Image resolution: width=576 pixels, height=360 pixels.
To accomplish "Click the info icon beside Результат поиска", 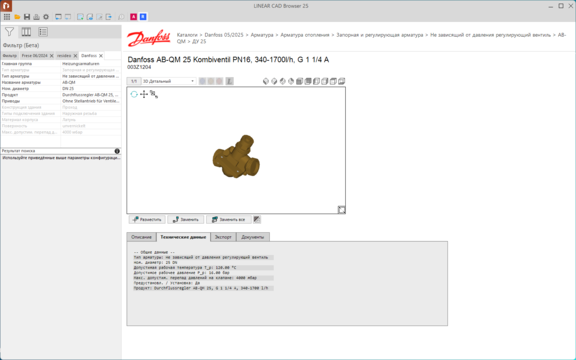I will pyautogui.click(x=117, y=151).
